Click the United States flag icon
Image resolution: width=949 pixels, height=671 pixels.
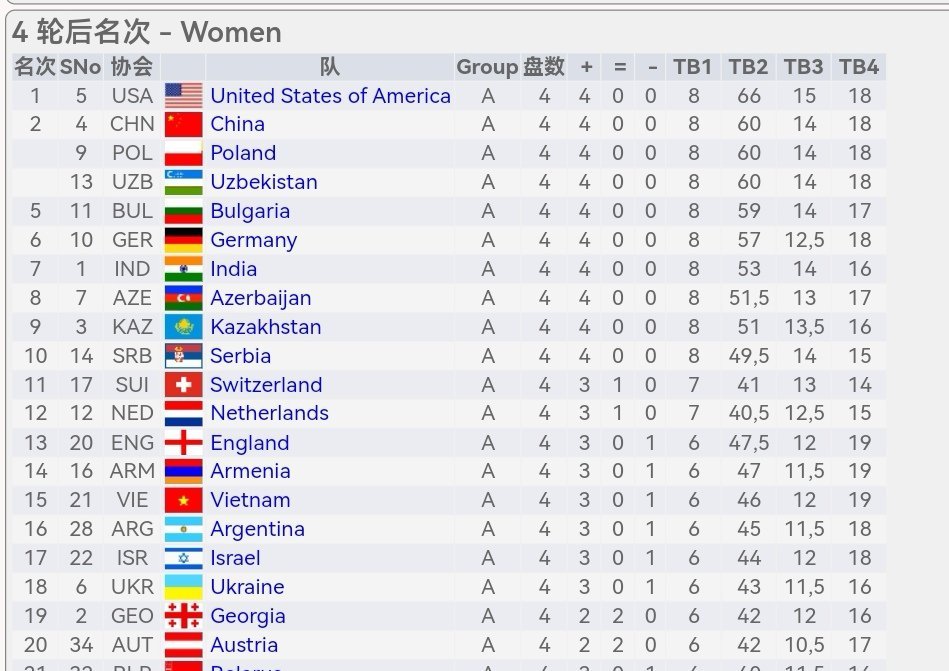coord(183,96)
